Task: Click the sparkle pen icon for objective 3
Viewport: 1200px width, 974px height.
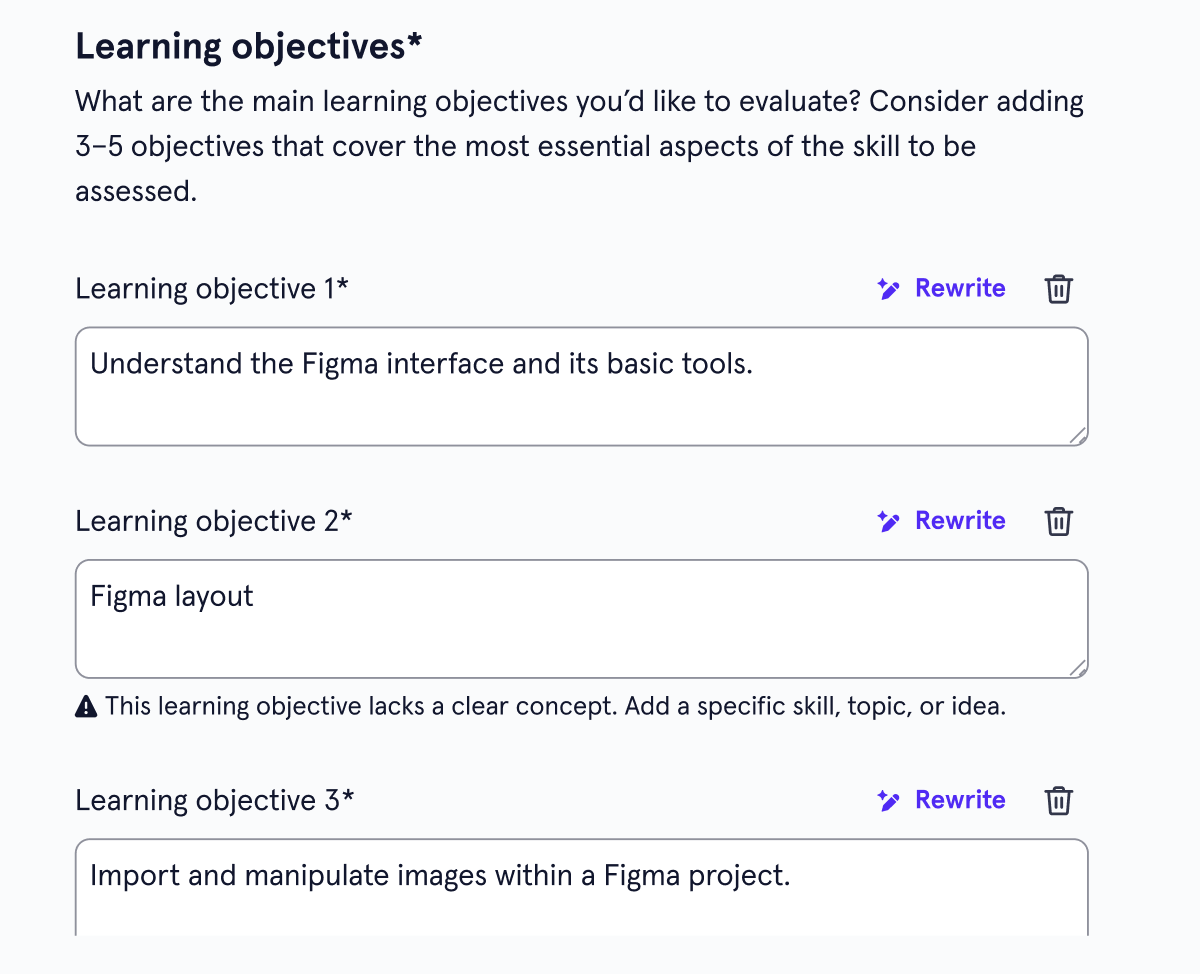Action: (888, 801)
